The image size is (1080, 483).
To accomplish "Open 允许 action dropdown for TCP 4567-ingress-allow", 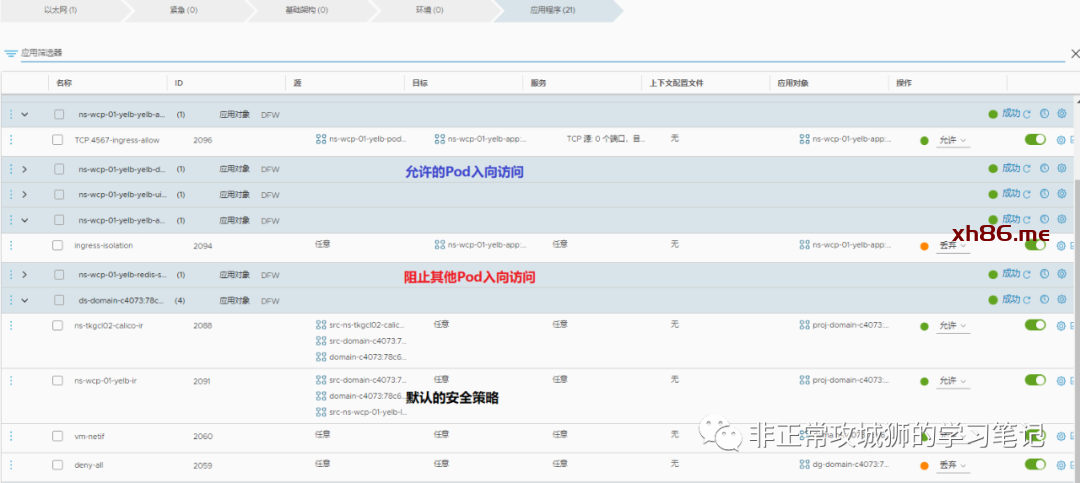I will (952, 140).
